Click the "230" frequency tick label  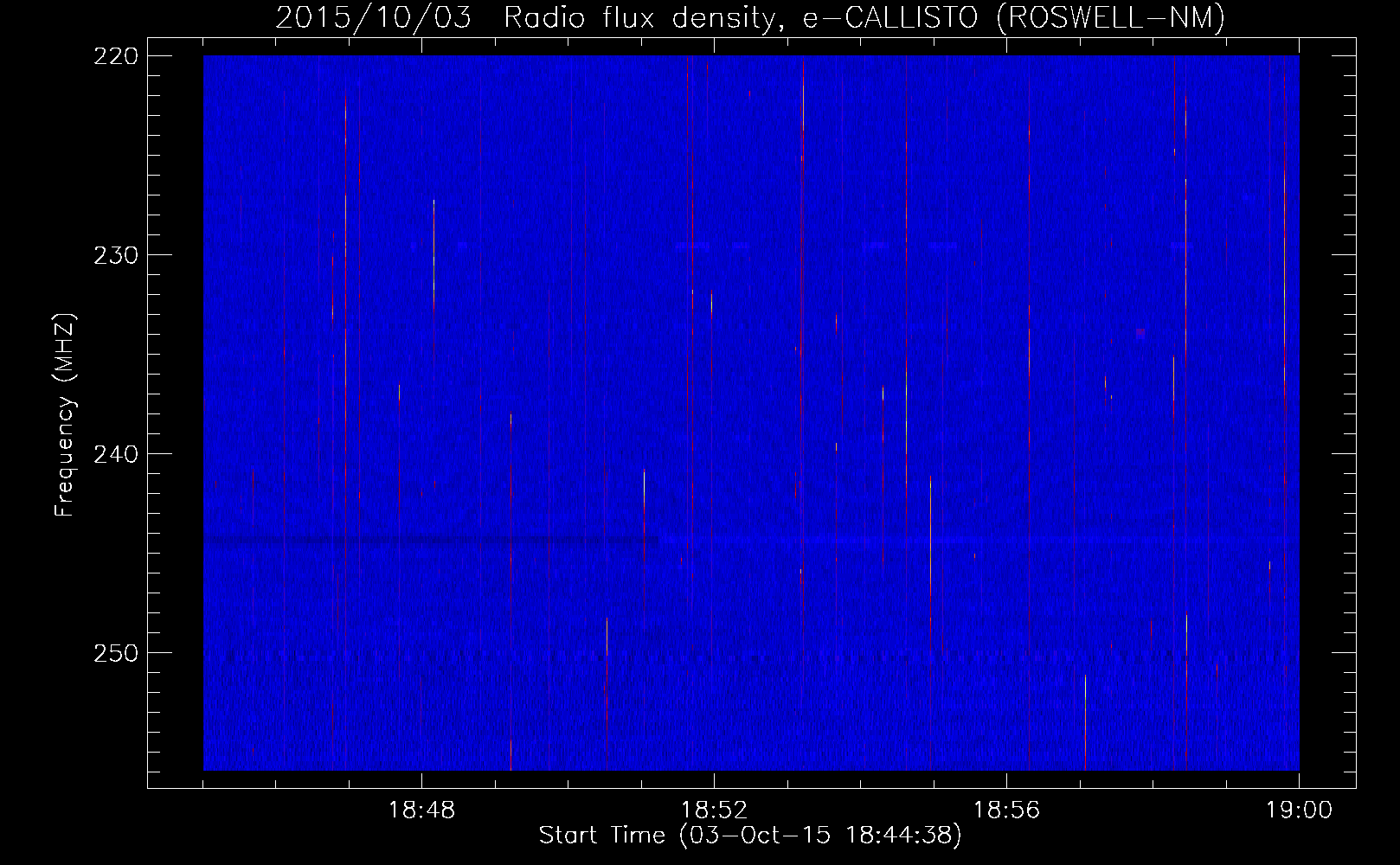coord(116,255)
